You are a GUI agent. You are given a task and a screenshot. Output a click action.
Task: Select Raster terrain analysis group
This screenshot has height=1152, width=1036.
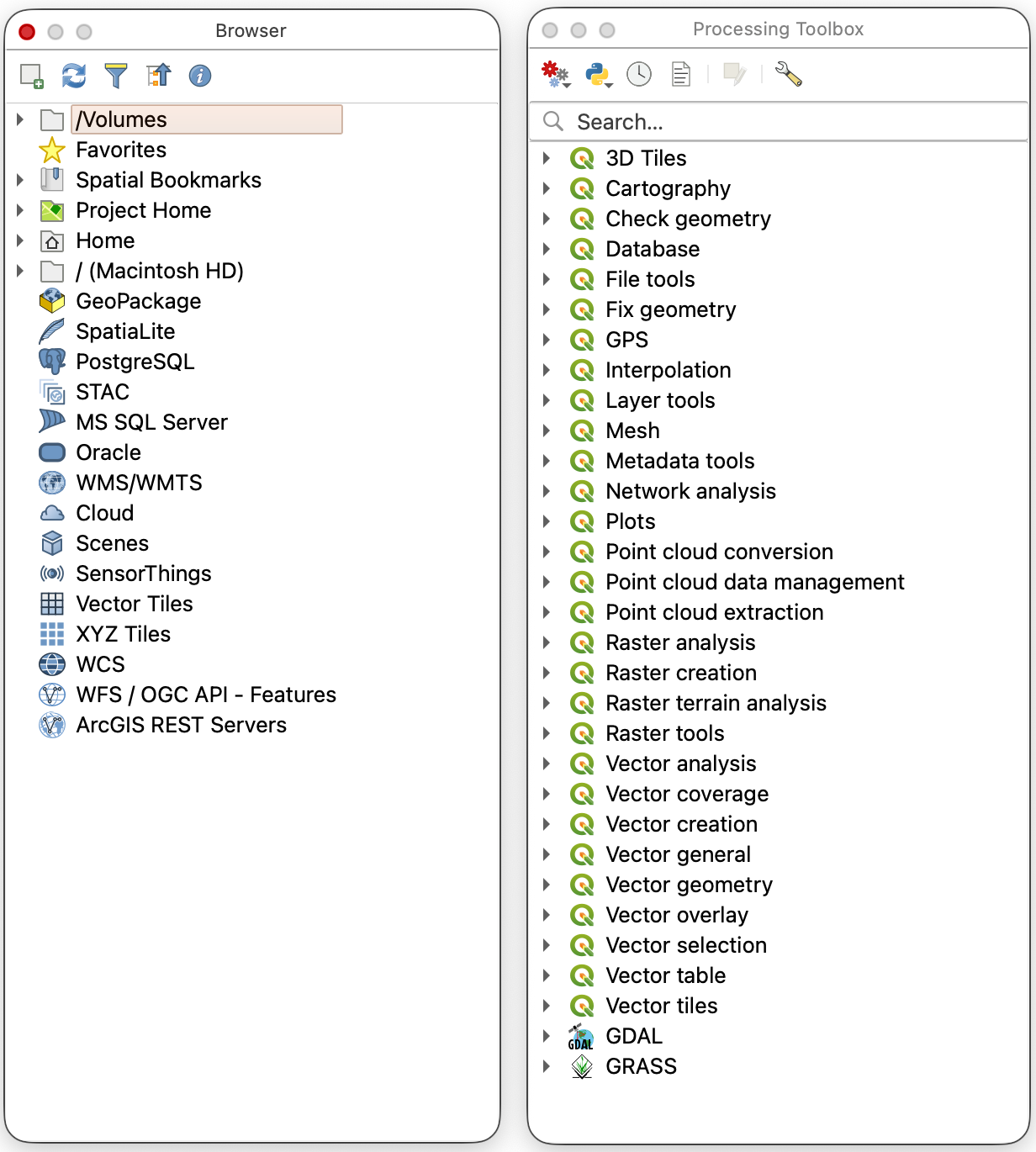click(x=716, y=703)
